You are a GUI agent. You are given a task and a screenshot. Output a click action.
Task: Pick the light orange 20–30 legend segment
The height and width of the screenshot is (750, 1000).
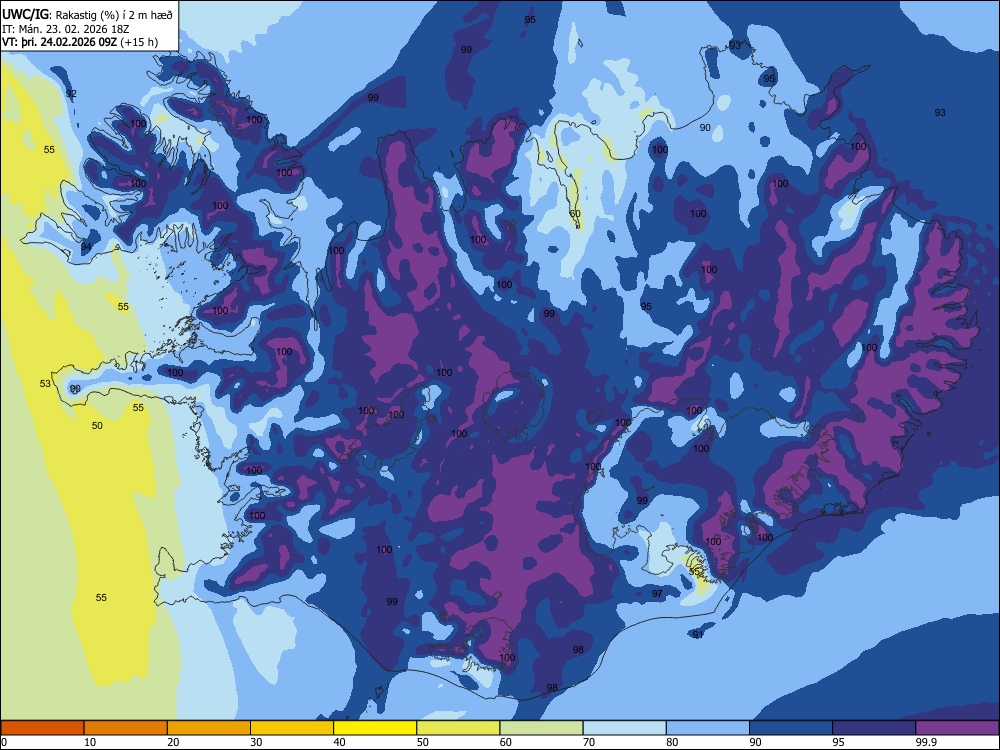pos(209,728)
